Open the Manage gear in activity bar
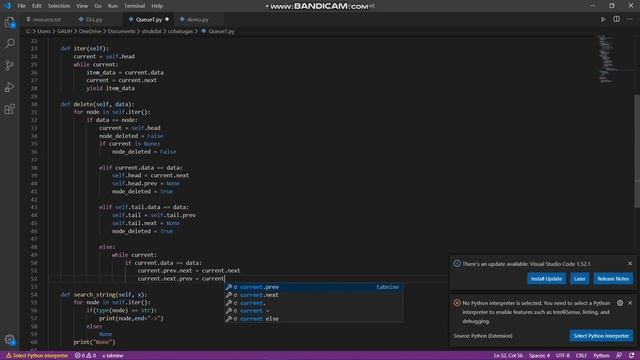This screenshot has height=360, width=640. click(x=10, y=340)
